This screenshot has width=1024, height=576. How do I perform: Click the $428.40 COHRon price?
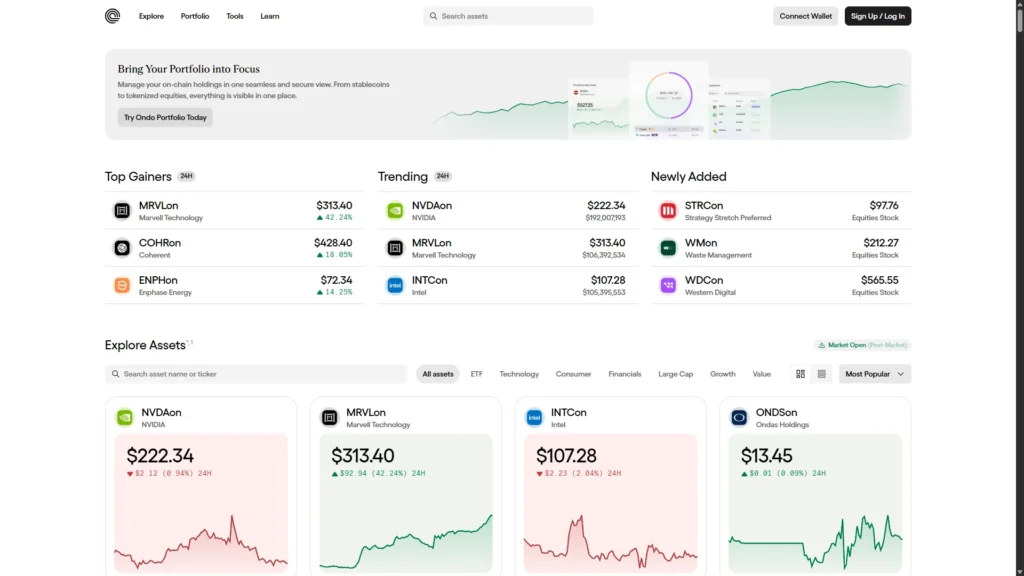coord(333,243)
